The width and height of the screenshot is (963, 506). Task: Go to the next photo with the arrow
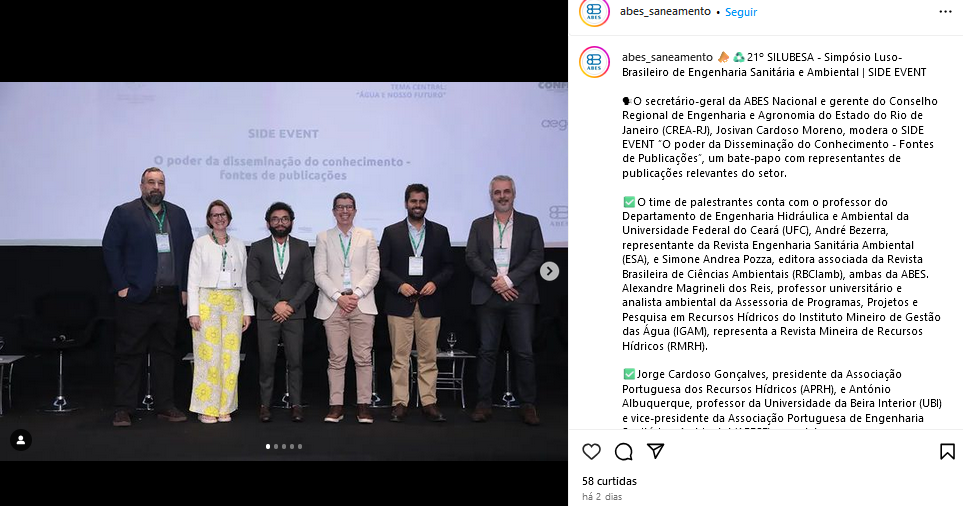pos(549,271)
